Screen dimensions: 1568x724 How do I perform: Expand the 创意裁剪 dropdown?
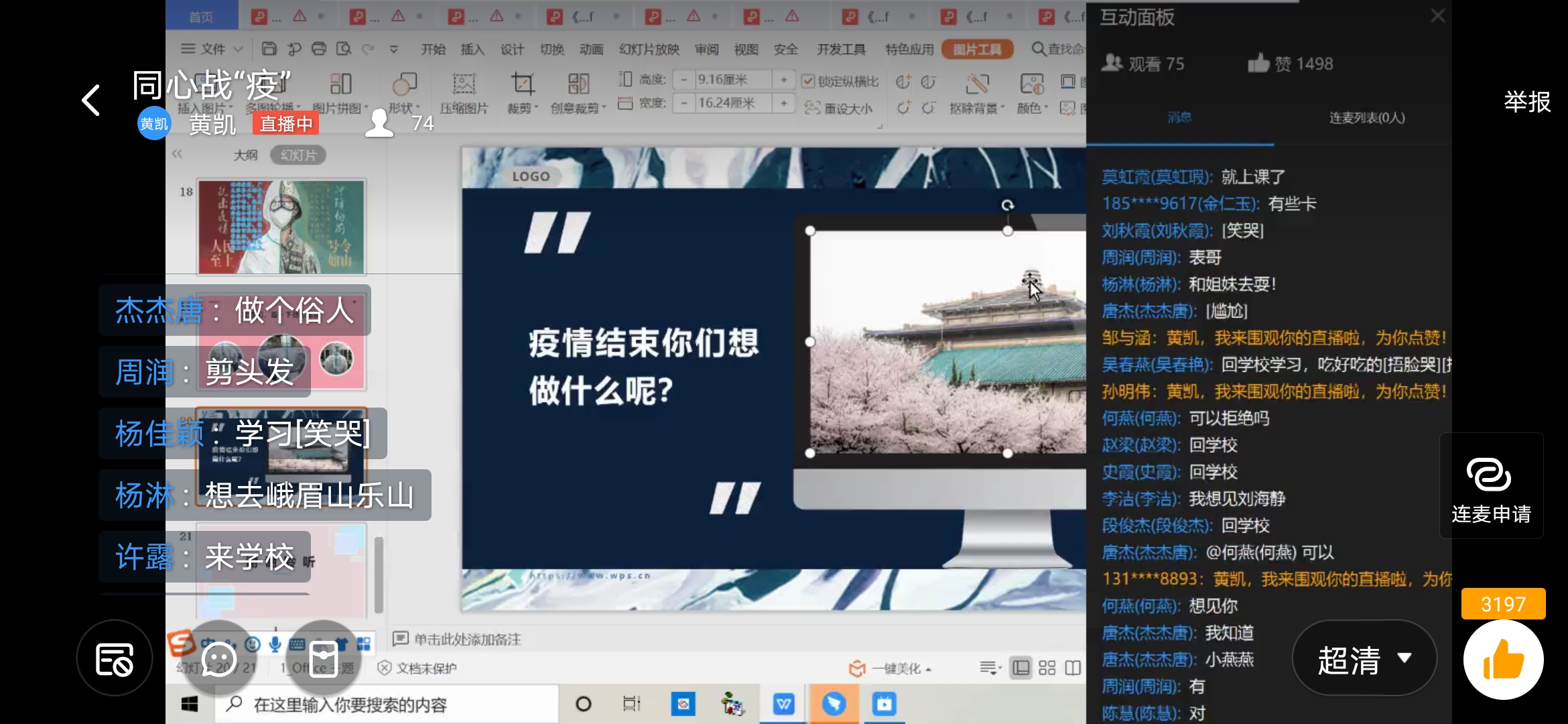point(604,108)
